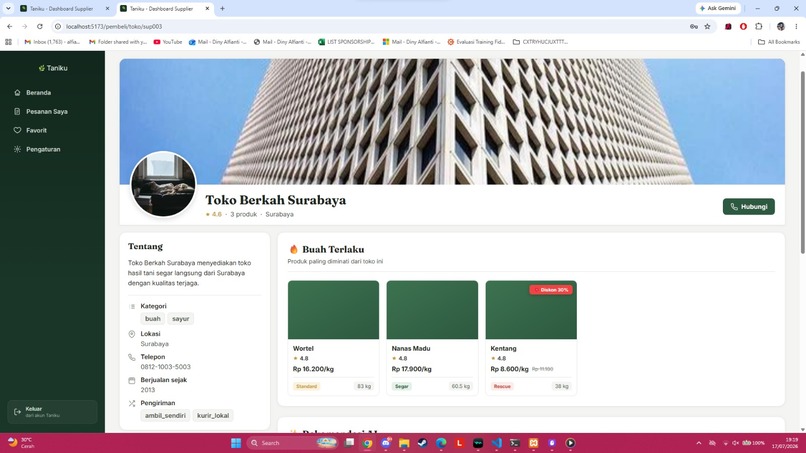The width and height of the screenshot is (806, 453).
Task: Select the buah category tag
Action: (153, 319)
